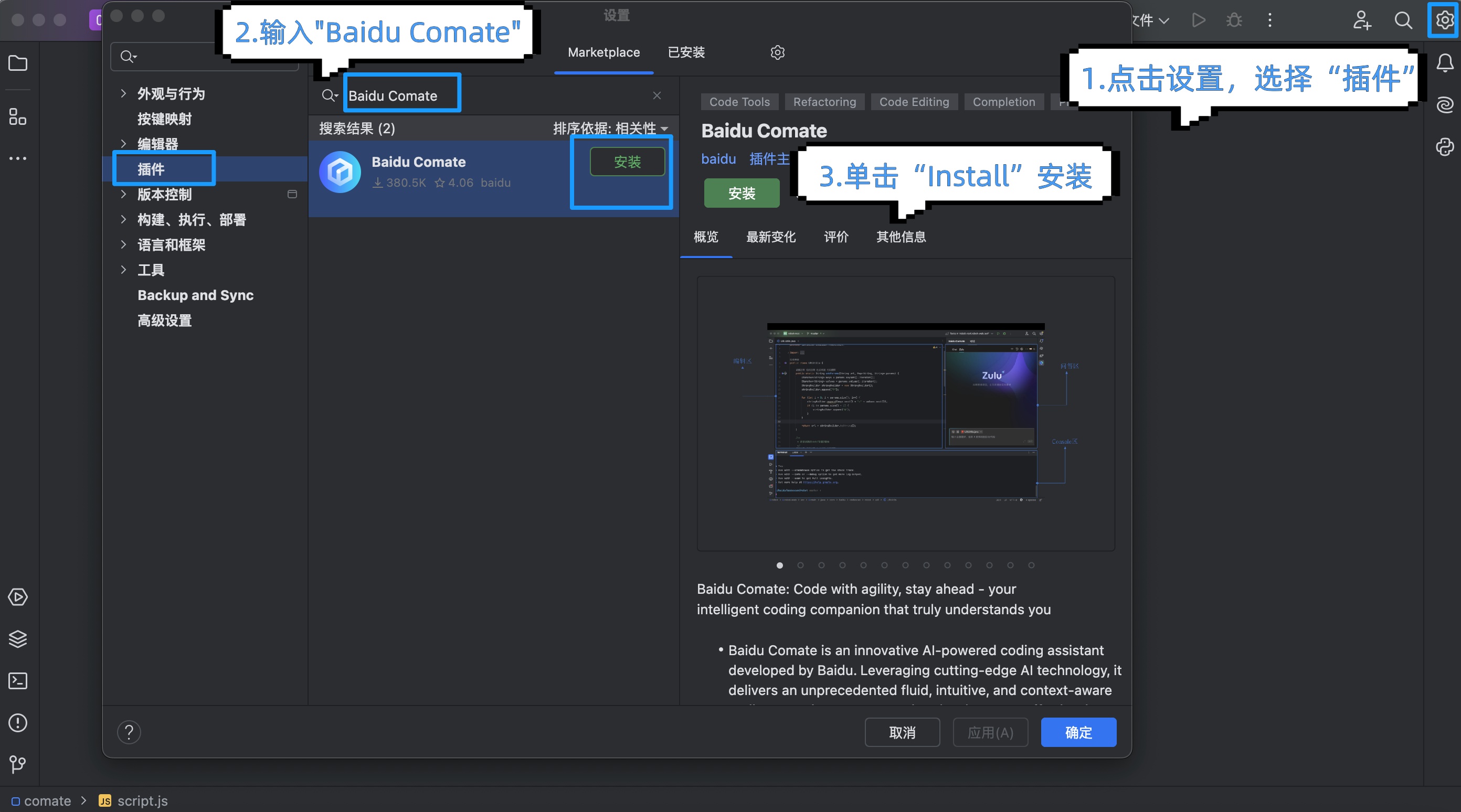Screen dimensions: 1461x812
Task: Click the 应用(A) button
Action: pyautogui.click(x=990, y=732)
